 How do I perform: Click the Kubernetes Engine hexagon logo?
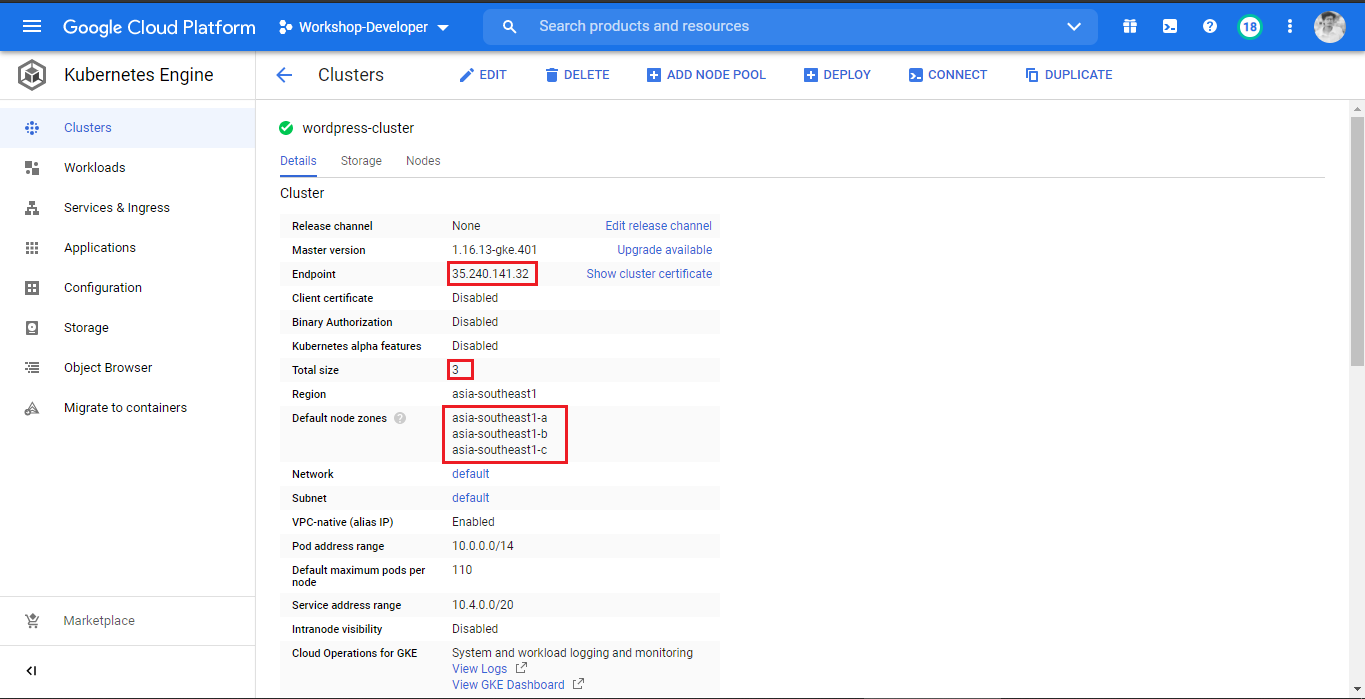pyautogui.click(x=33, y=75)
